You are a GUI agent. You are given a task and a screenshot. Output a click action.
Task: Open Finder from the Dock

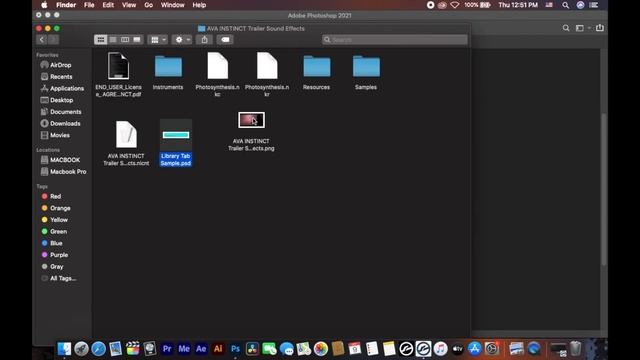(64, 349)
